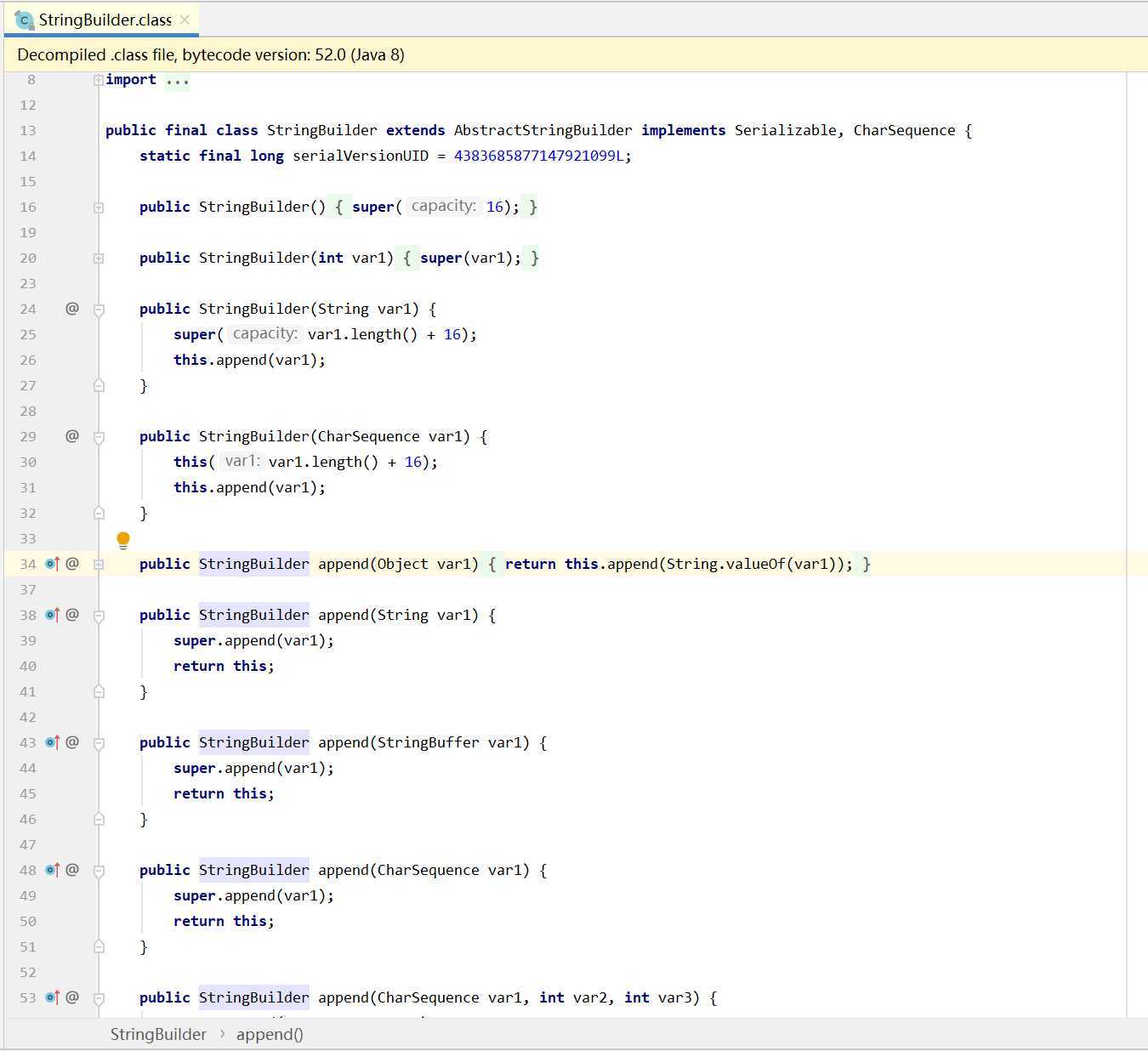Click Serializable in the implements clause
Viewport: 1148px width, 1051px height.
786,130
